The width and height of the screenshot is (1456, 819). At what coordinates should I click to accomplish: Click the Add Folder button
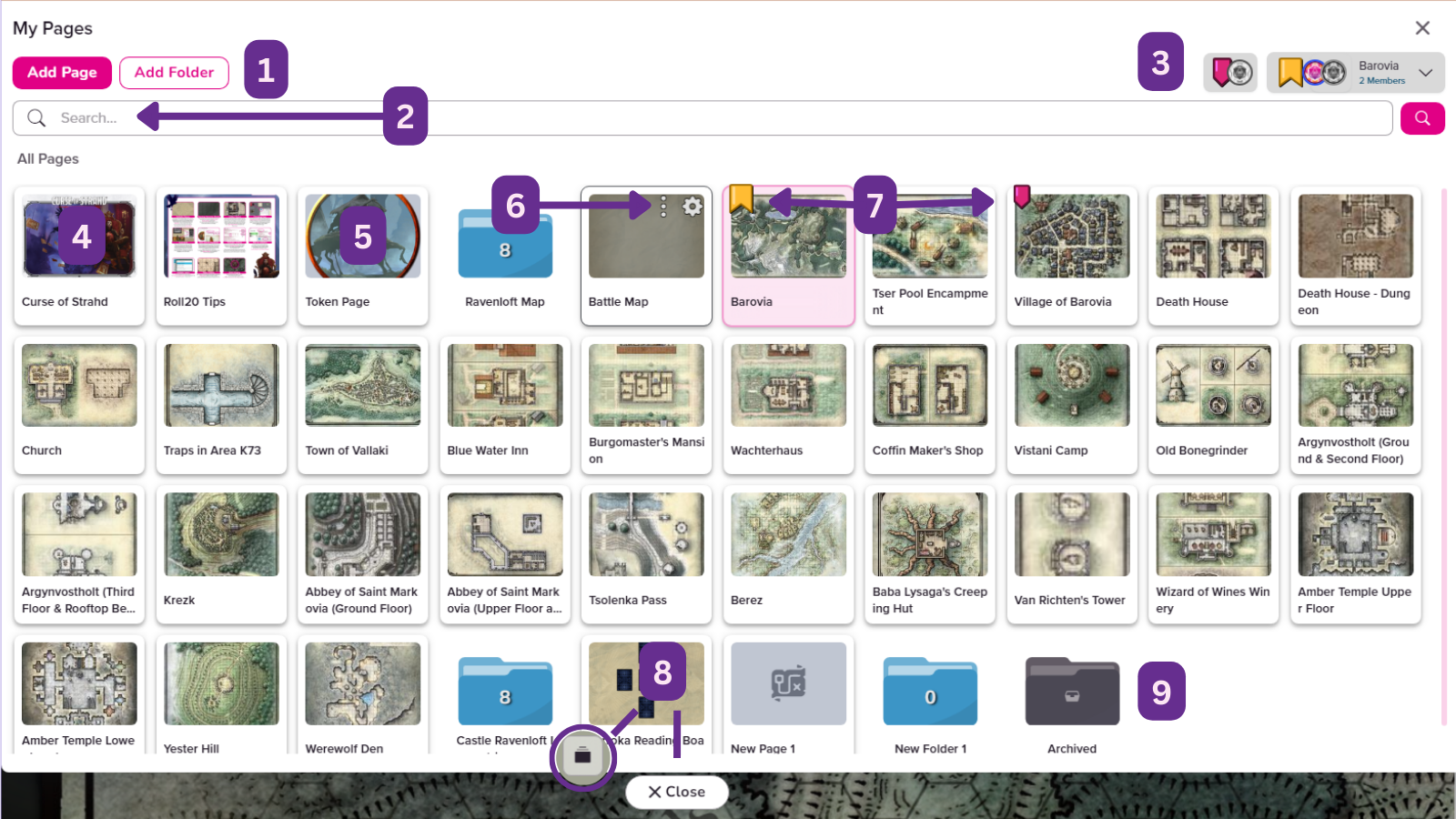click(x=174, y=72)
